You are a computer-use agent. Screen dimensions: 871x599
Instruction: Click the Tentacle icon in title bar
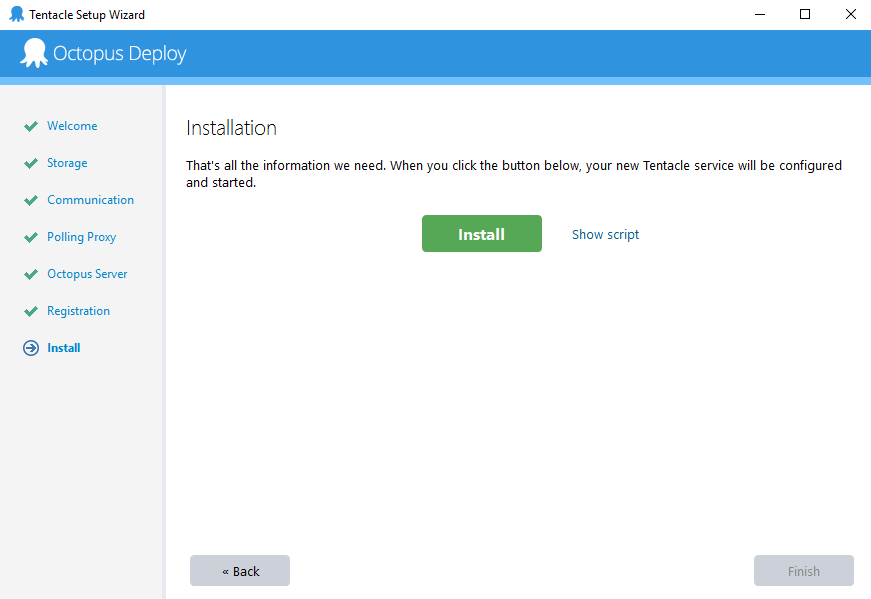point(17,14)
